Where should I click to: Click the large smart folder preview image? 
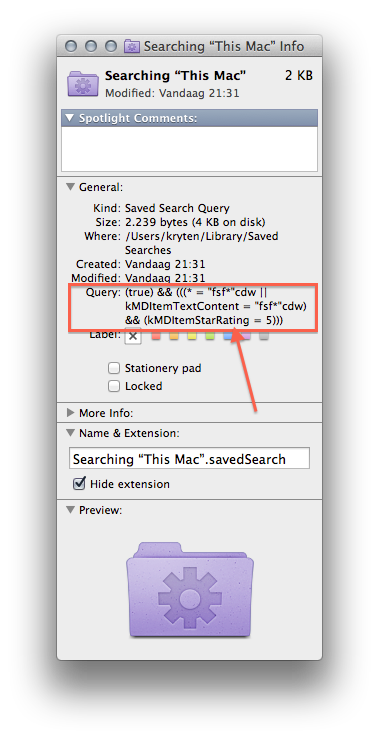pos(190,591)
